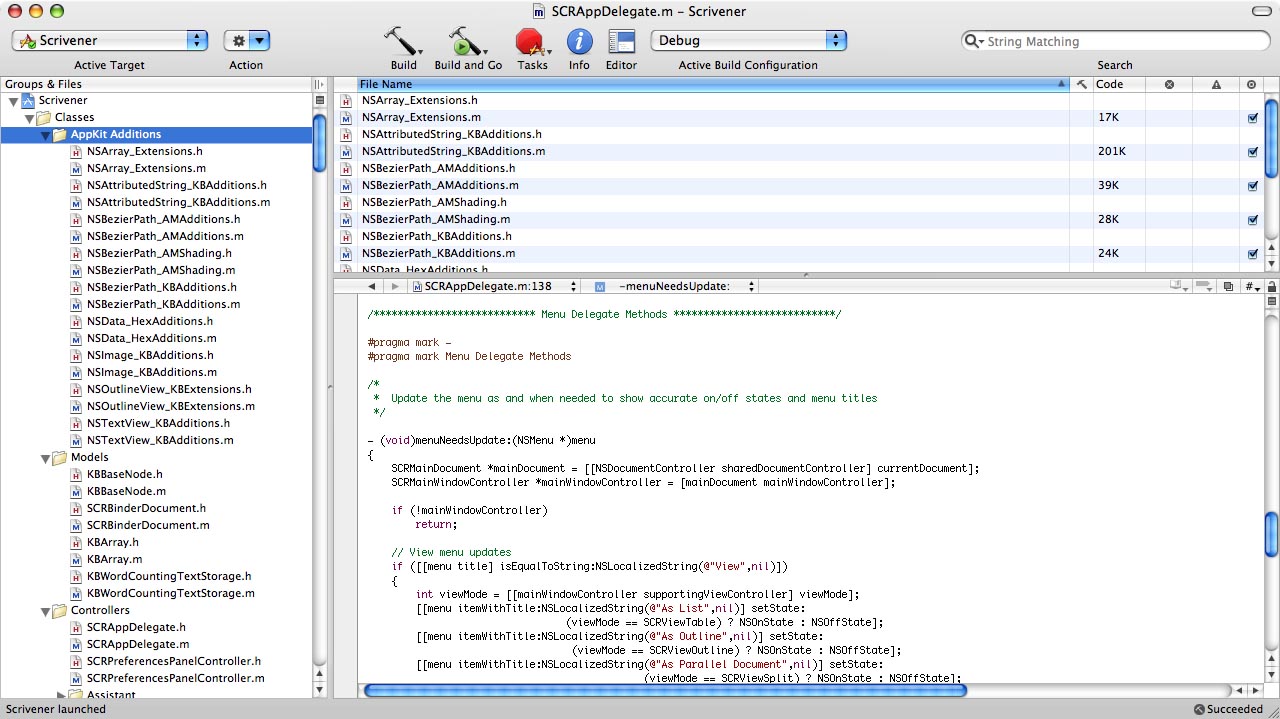Open the included files # popup
Screen dimensions: 1280x719
pyautogui.click(x=1251, y=287)
